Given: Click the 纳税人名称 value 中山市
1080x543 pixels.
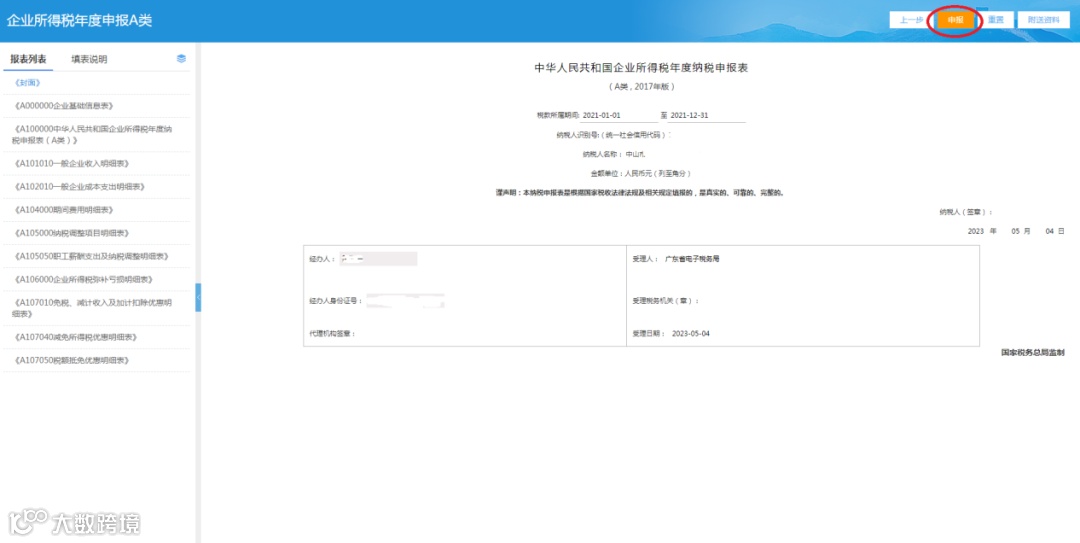Looking at the screenshot, I should pos(634,154).
